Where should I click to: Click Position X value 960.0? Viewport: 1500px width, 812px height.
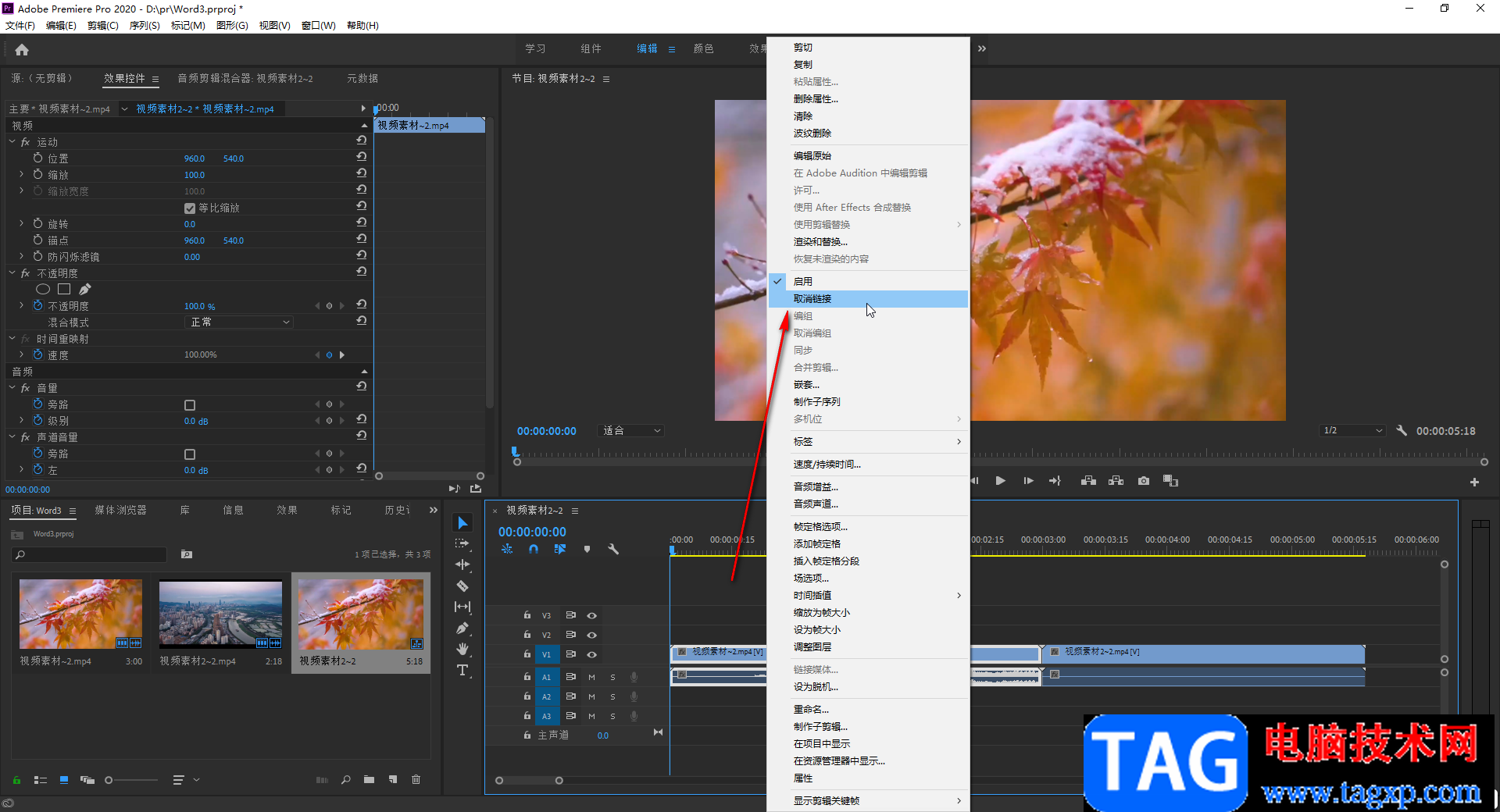coord(195,158)
